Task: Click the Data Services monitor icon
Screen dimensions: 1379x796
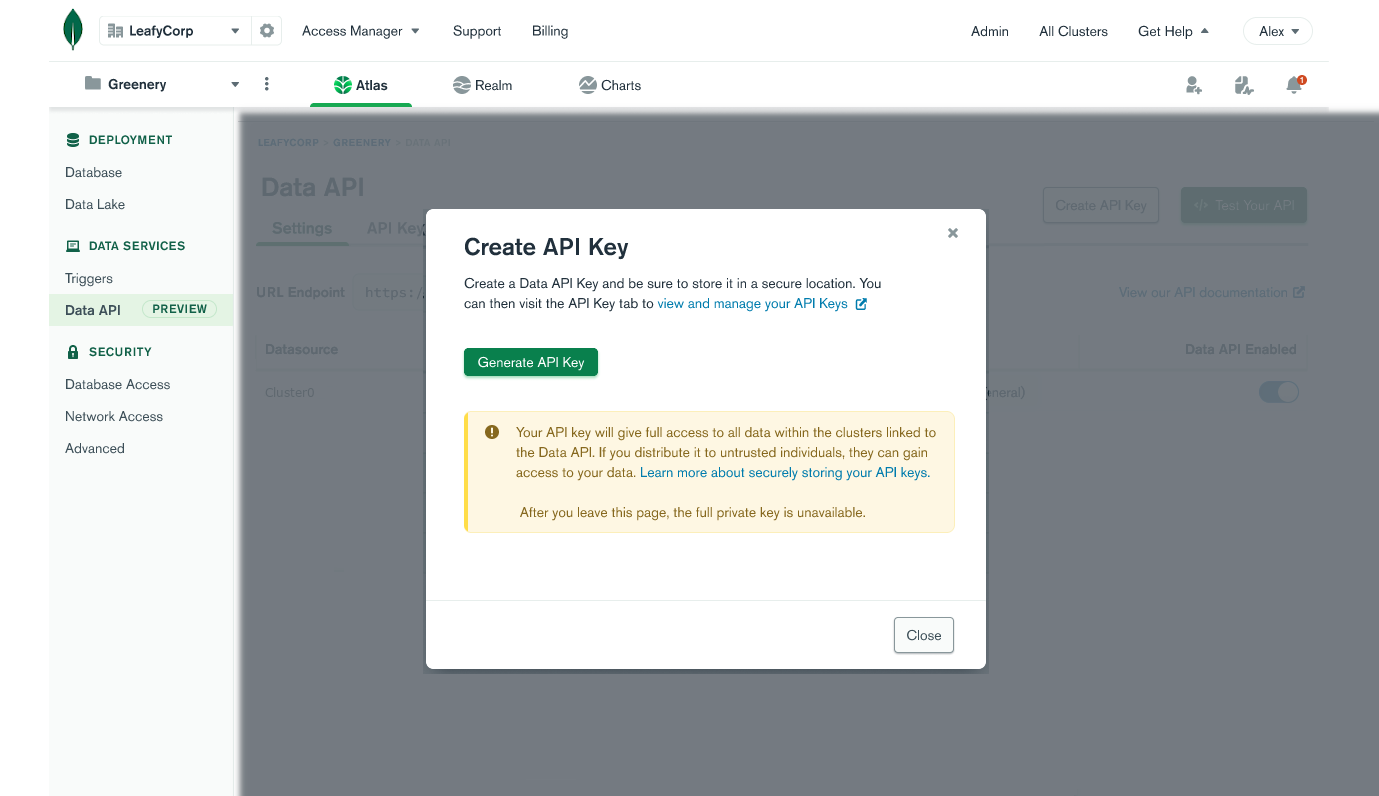Action: click(x=73, y=246)
